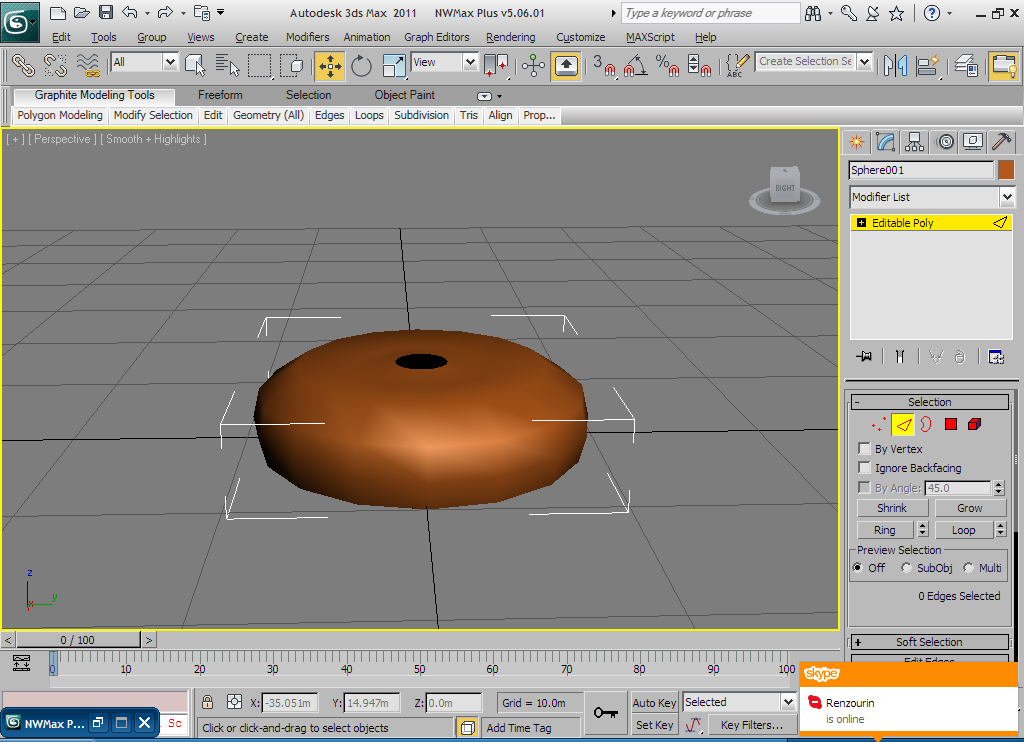Select the SubObj preview selection radio
Image resolution: width=1024 pixels, height=742 pixels.
coord(907,568)
